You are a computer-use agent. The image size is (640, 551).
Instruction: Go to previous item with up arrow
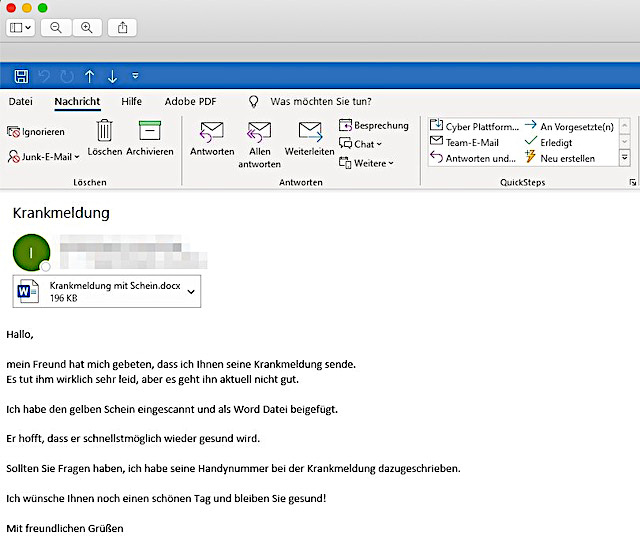point(89,76)
